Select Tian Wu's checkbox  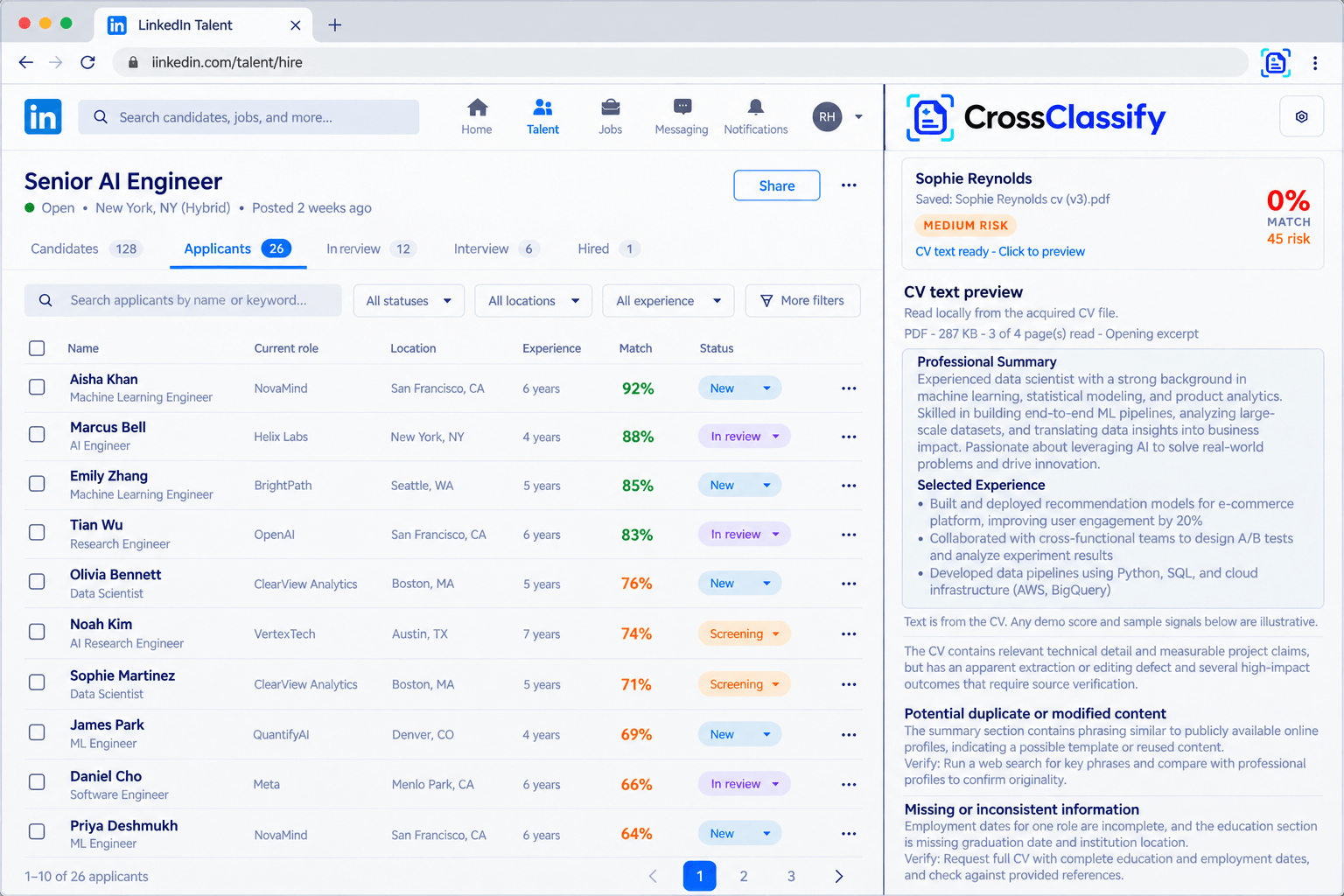pos(37,533)
